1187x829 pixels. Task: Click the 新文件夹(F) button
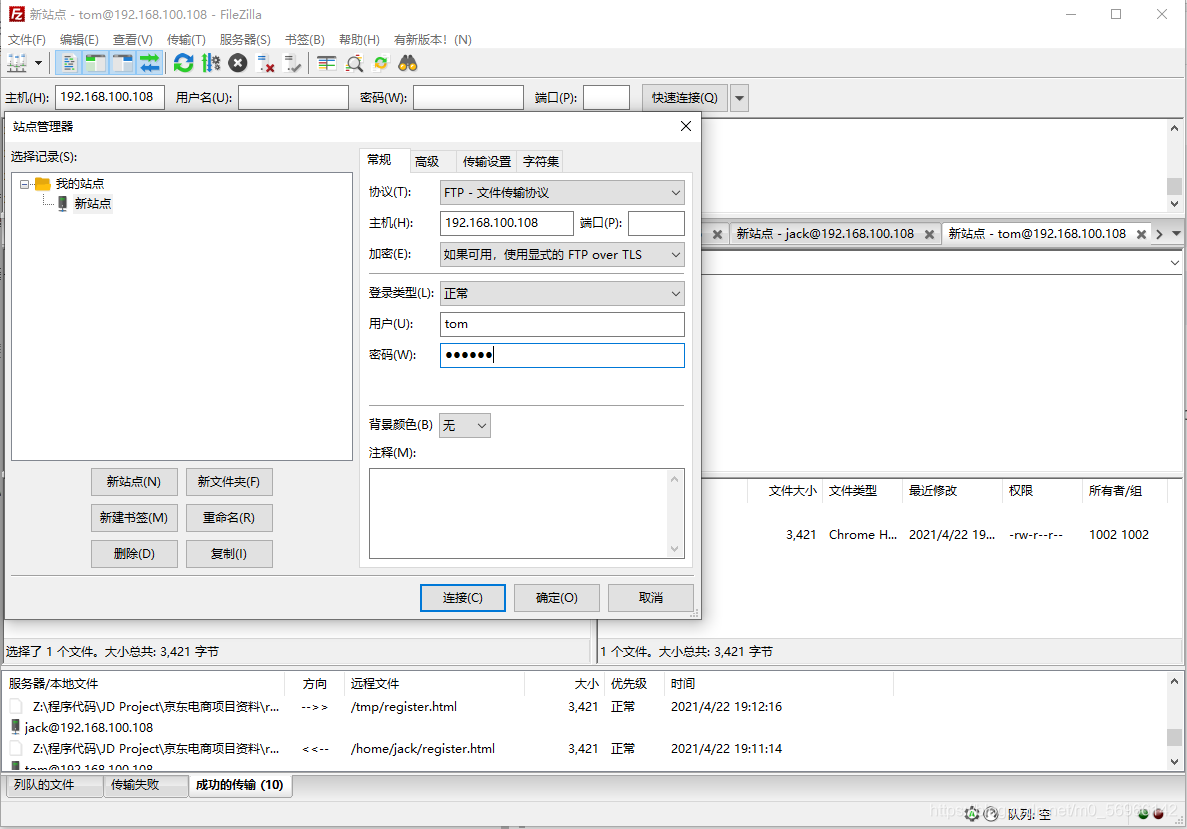[x=229, y=482]
